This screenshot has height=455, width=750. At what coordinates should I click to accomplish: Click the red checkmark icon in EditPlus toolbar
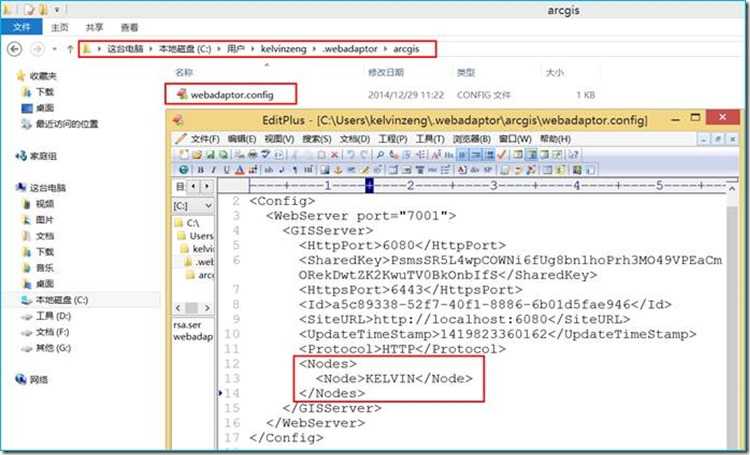[x=501, y=155]
